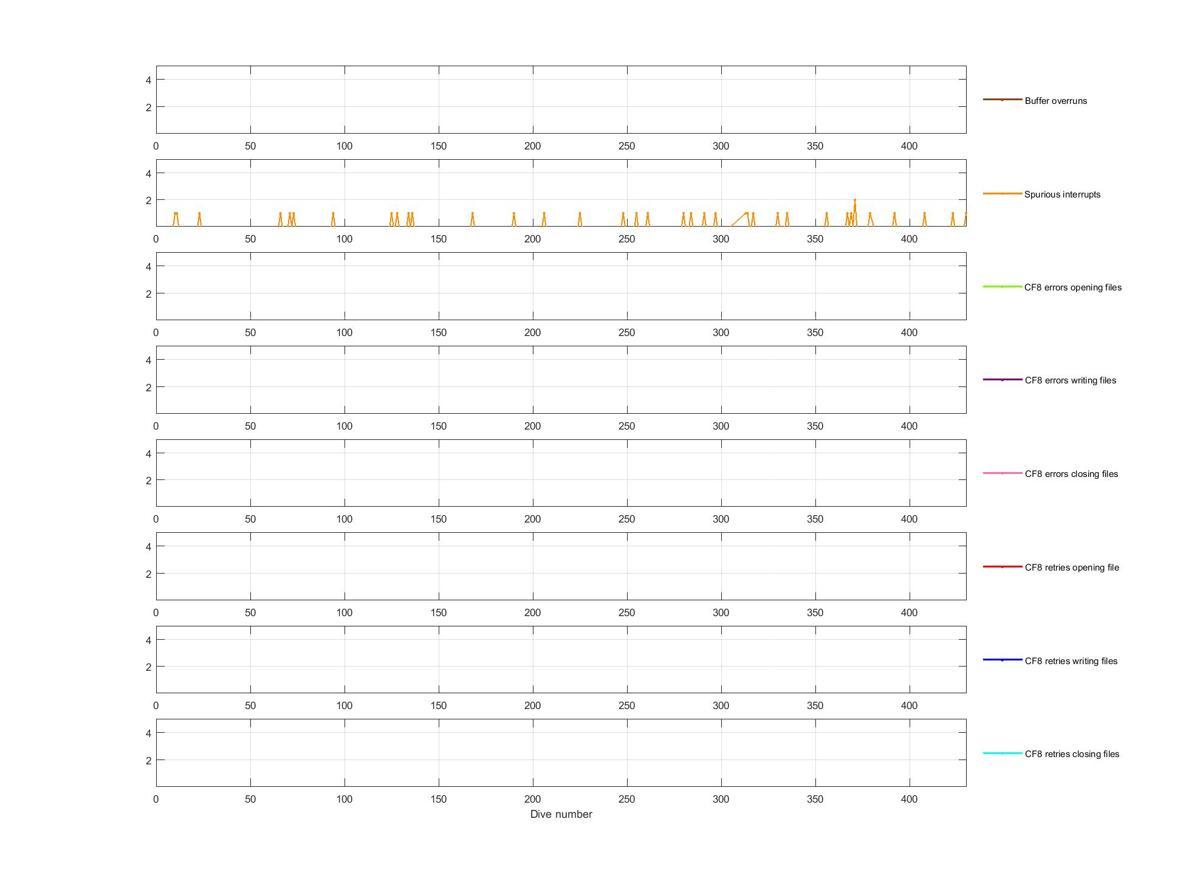Click the pink CF8 errors closing legend line
The width and height of the screenshot is (1200, 885).
point(1002,473)
